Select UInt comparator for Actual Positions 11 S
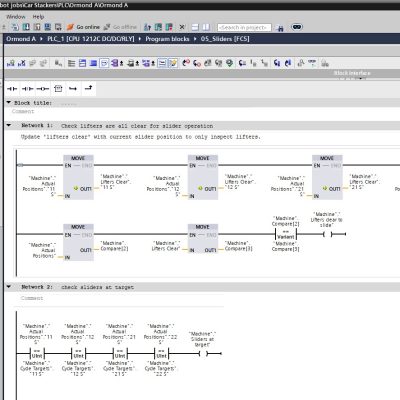Viewport: 400px width, 400px height. pos(37,353)
